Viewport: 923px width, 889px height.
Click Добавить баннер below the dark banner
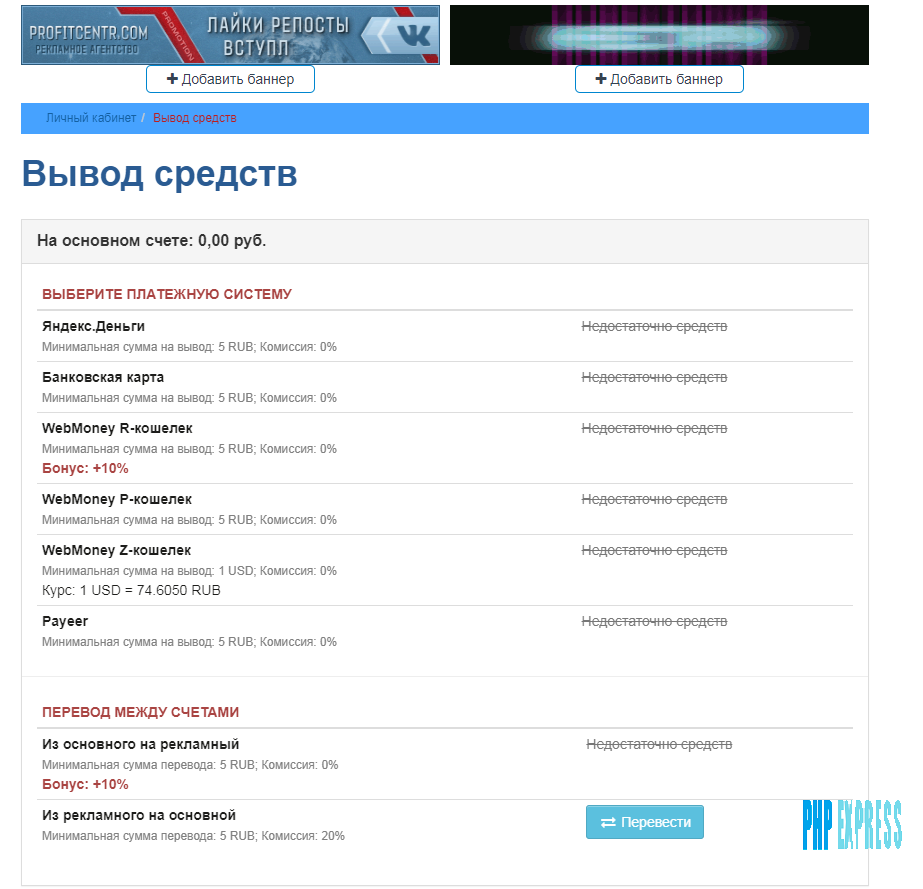(659, 79)
